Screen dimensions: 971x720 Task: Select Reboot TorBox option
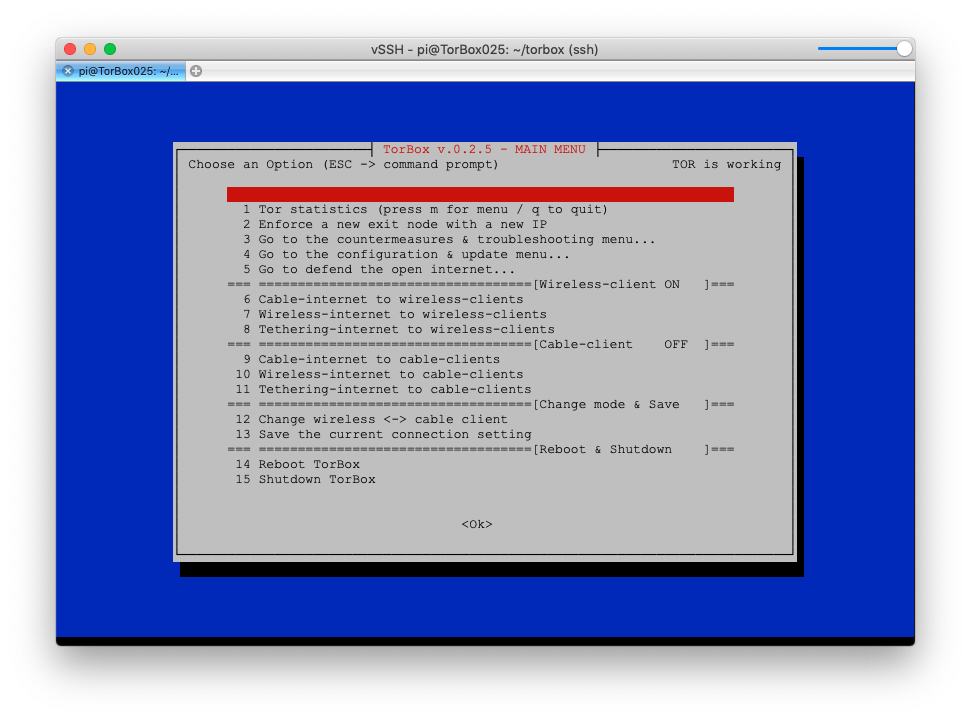(x=480, y=464)
